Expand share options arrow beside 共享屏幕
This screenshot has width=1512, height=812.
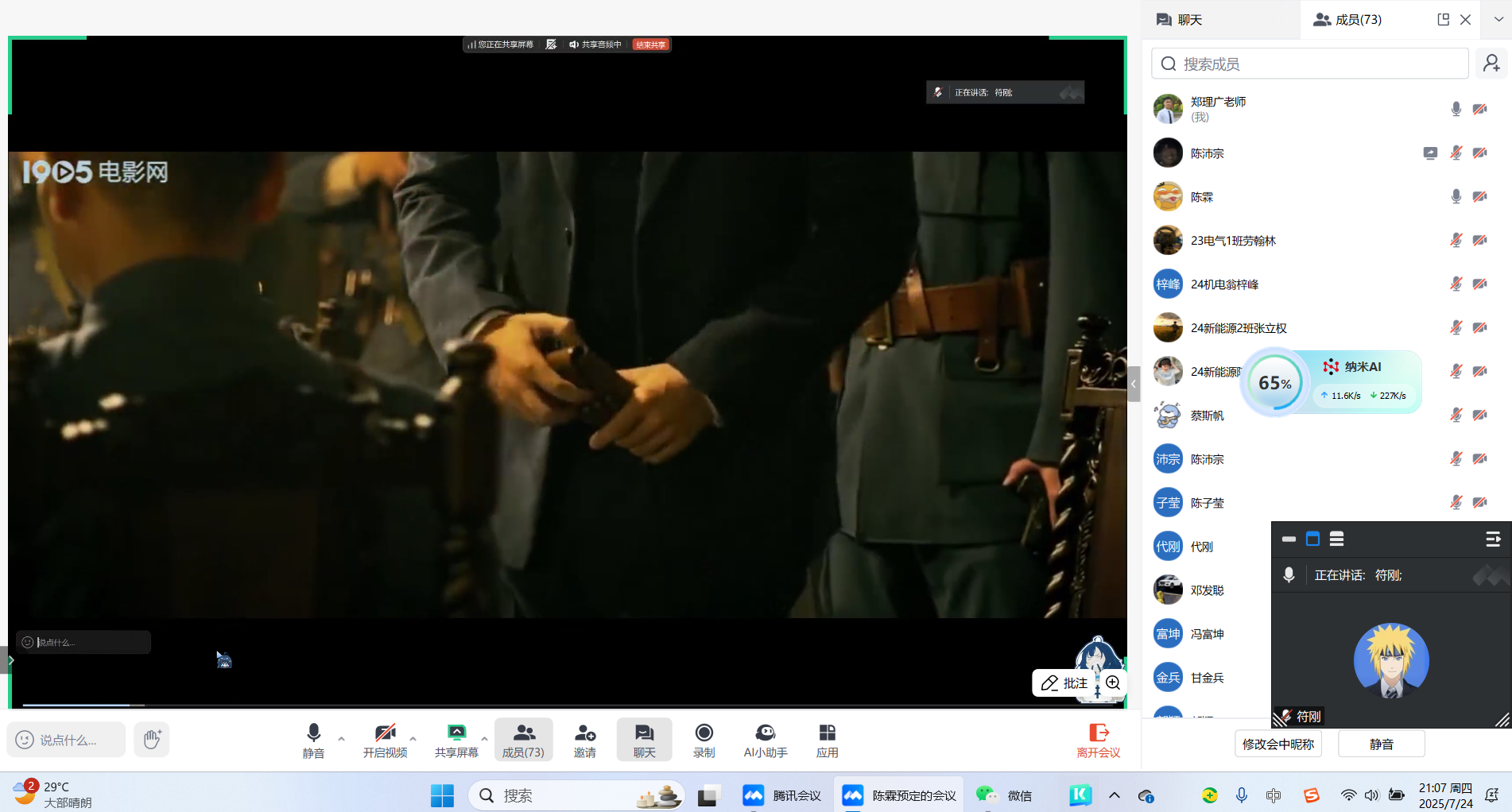pyautogui.click(x=484, y=738)
